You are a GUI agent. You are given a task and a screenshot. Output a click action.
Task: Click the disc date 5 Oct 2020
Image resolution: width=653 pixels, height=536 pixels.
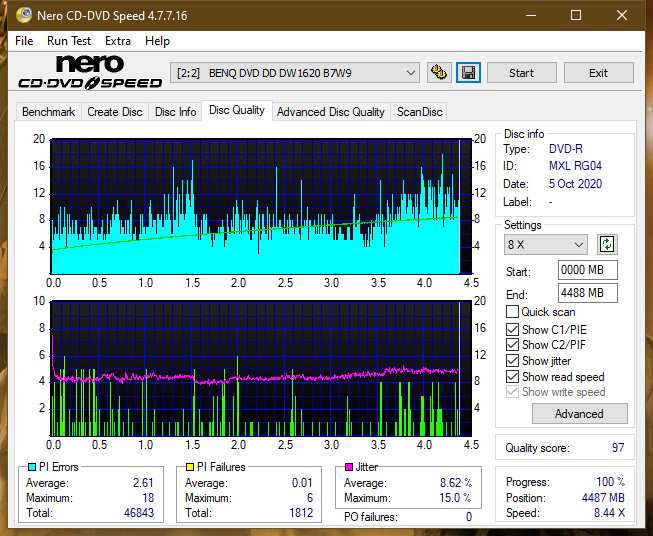coord(575,184)
